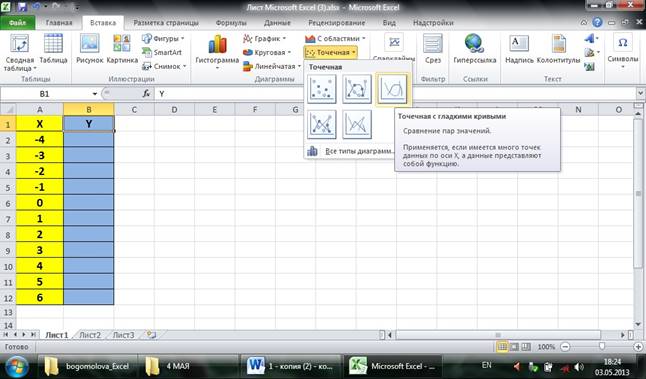Viewport: 646px width, 379px height.
Task: Select scatter with smooth lines chart type
Action: (x=391, y=89)
